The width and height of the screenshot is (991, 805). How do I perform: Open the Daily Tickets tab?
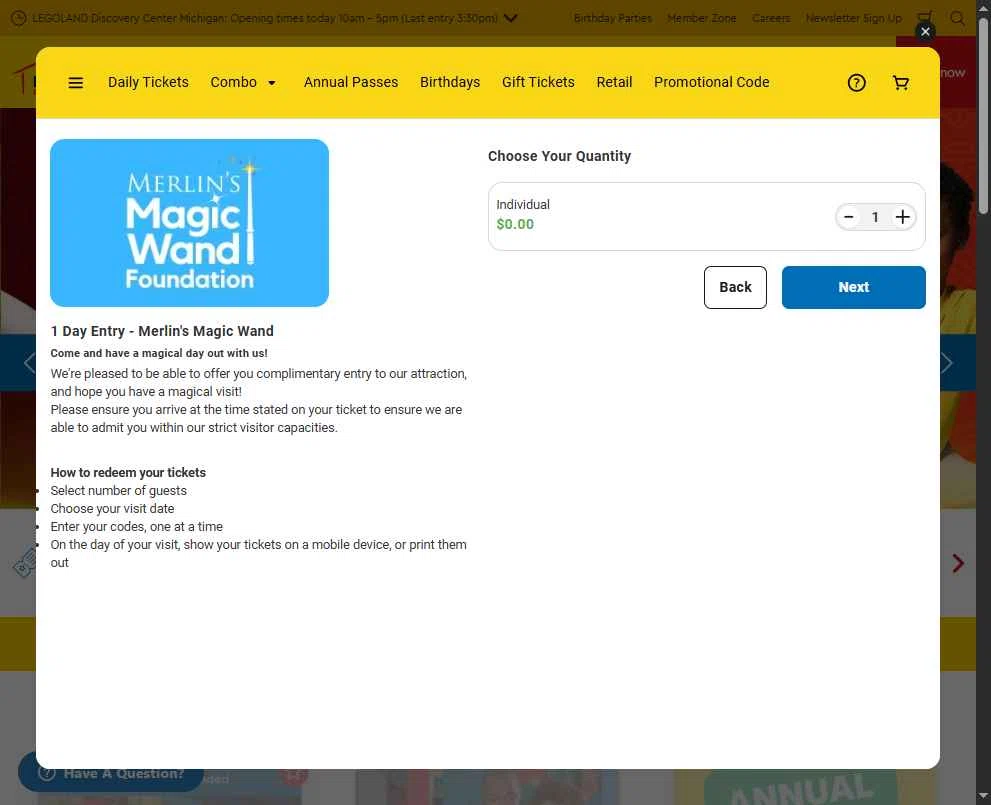[x=149, y=82]
